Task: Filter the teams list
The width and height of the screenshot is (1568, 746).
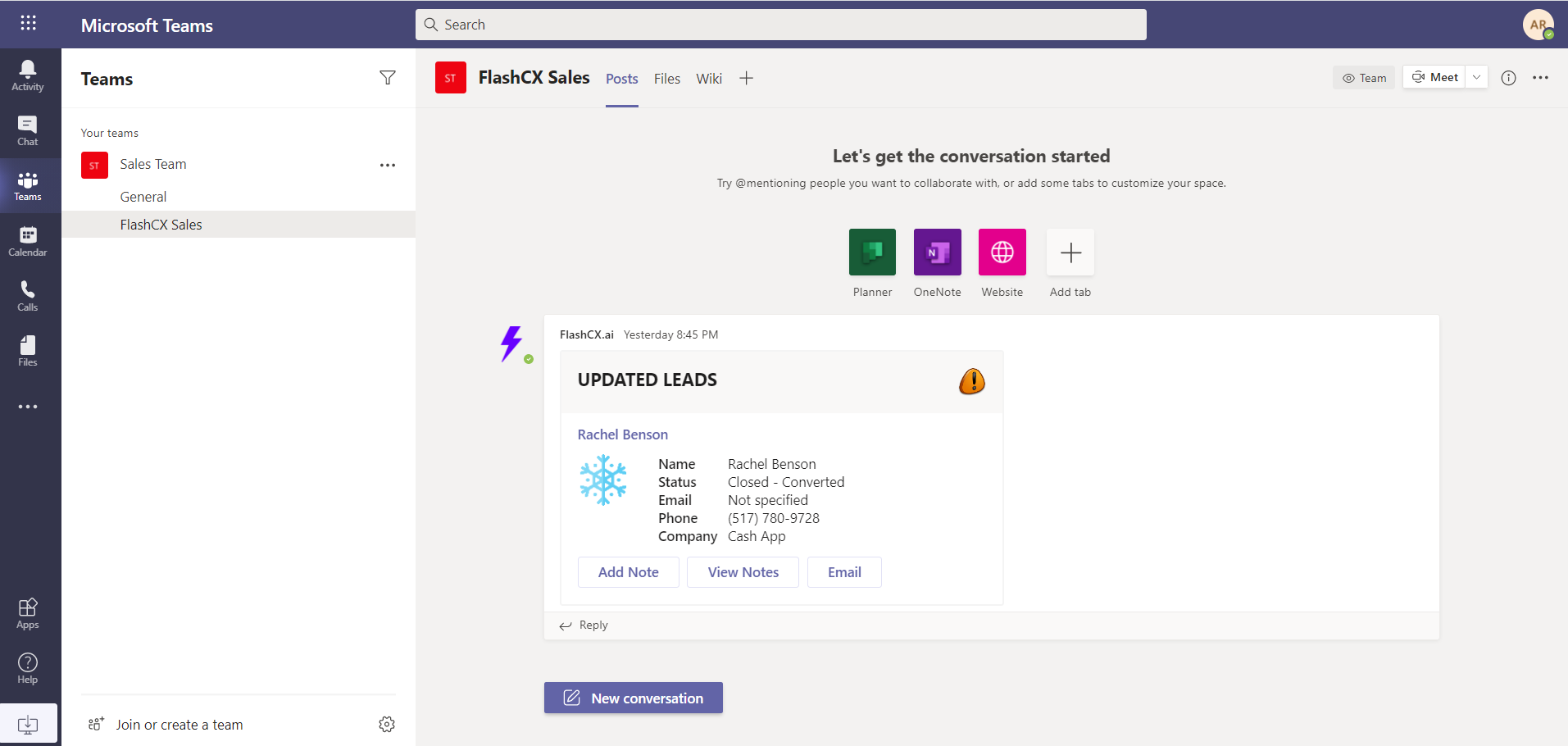Action: coord(388,78)
